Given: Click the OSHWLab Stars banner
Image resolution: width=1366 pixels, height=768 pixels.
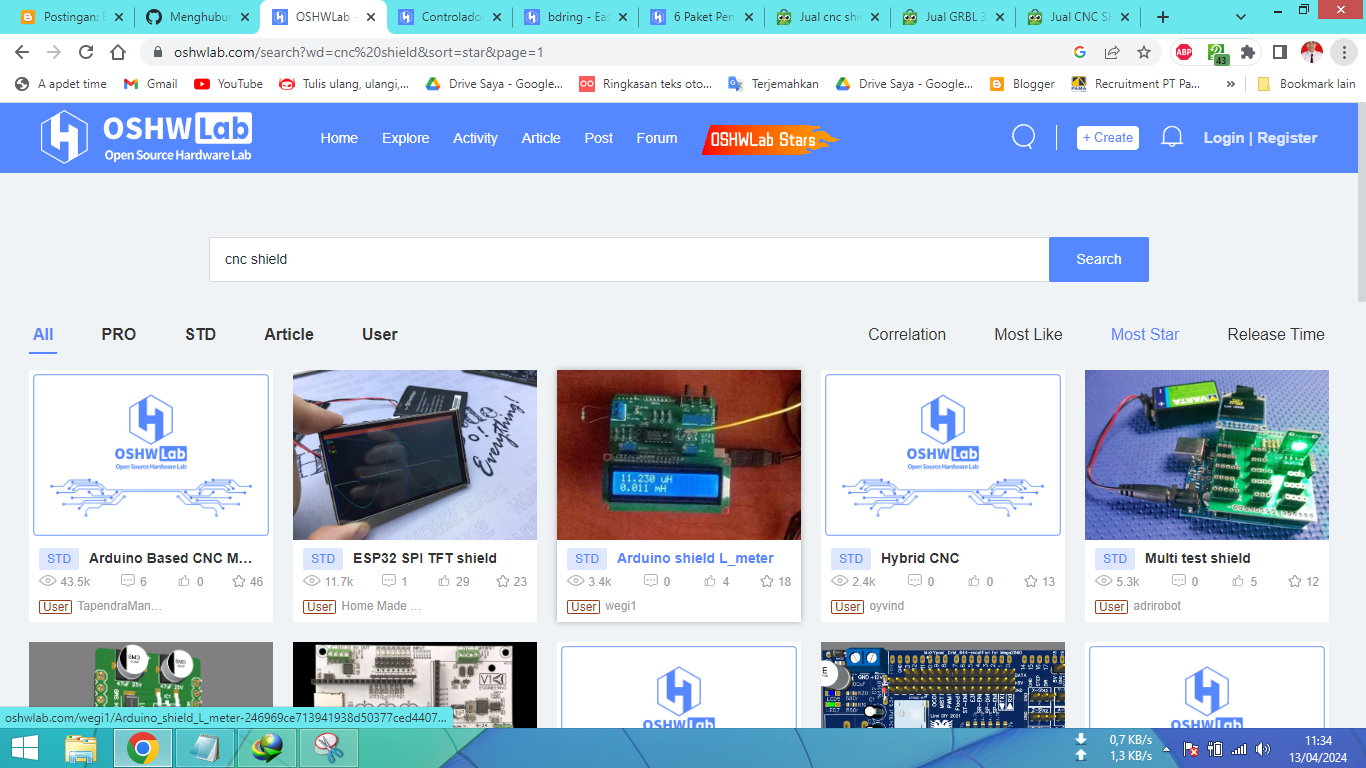Looking at the screenshot, I should click(x=769, y=140).
